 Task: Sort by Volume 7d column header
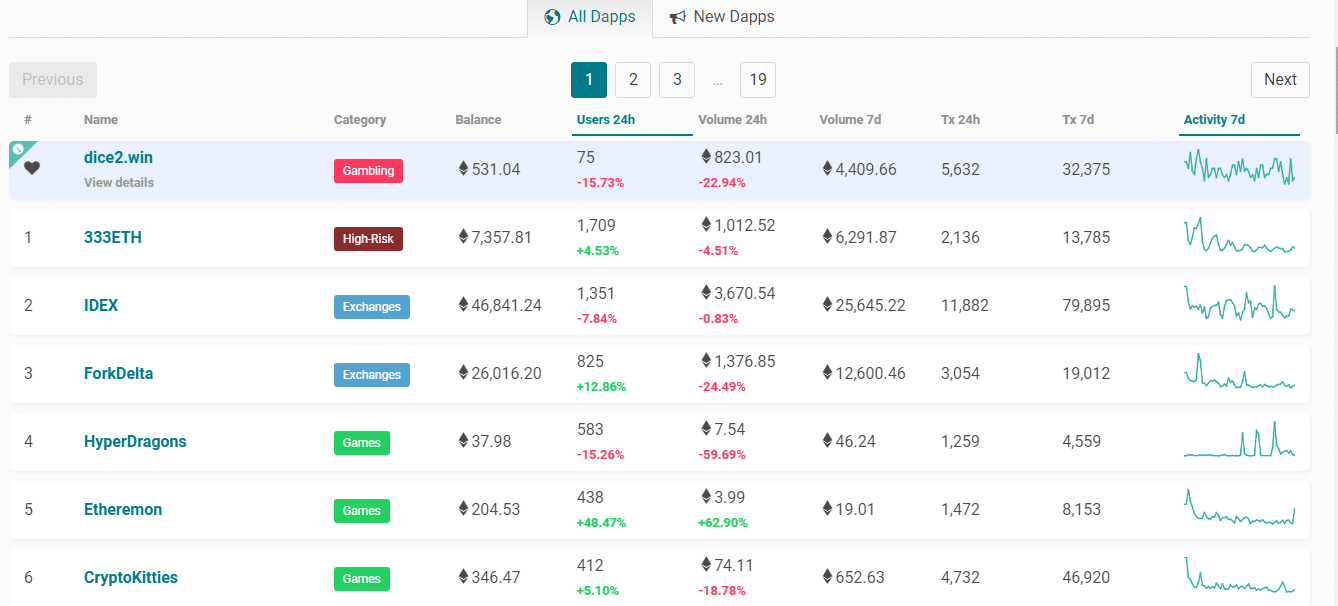click(x=850, y=120)
